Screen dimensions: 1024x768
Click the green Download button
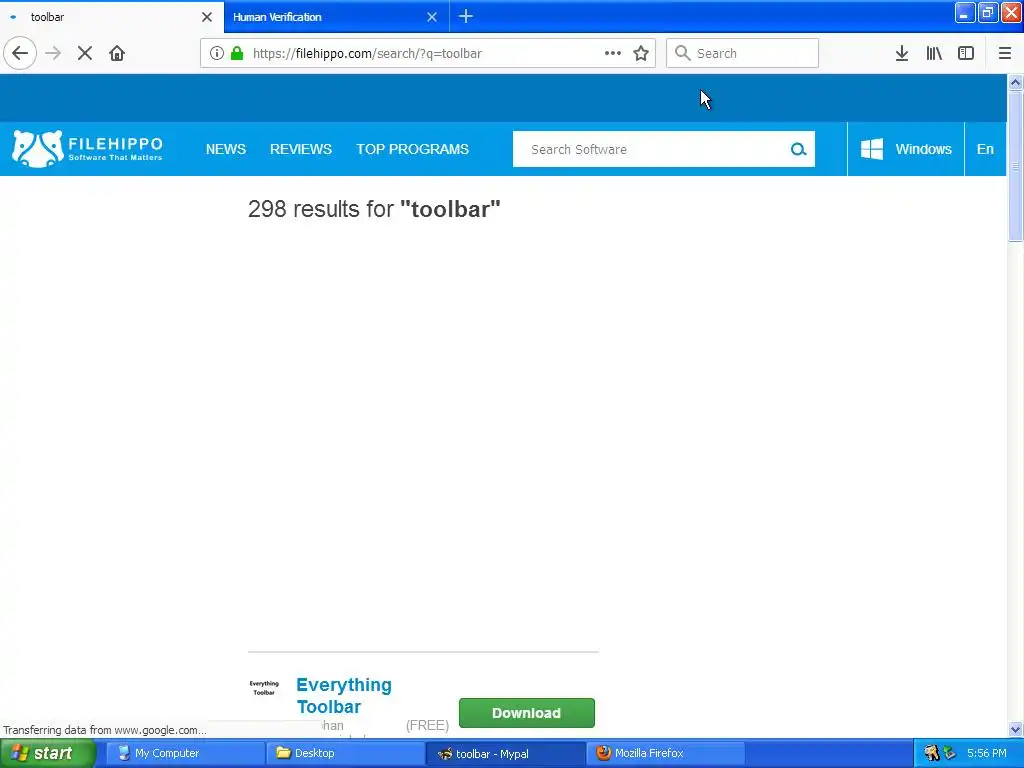click(x=526, y=712)
